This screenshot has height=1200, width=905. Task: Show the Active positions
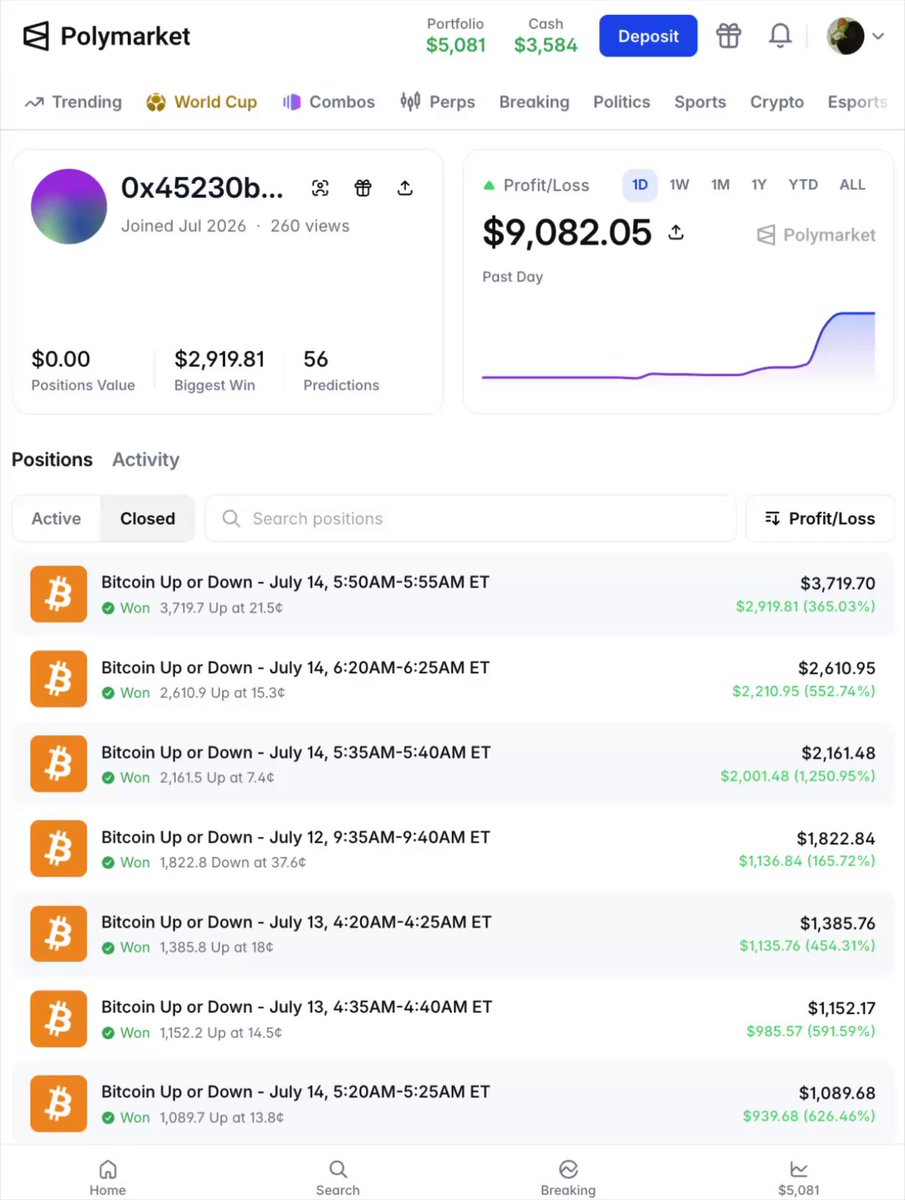point(56,518)
